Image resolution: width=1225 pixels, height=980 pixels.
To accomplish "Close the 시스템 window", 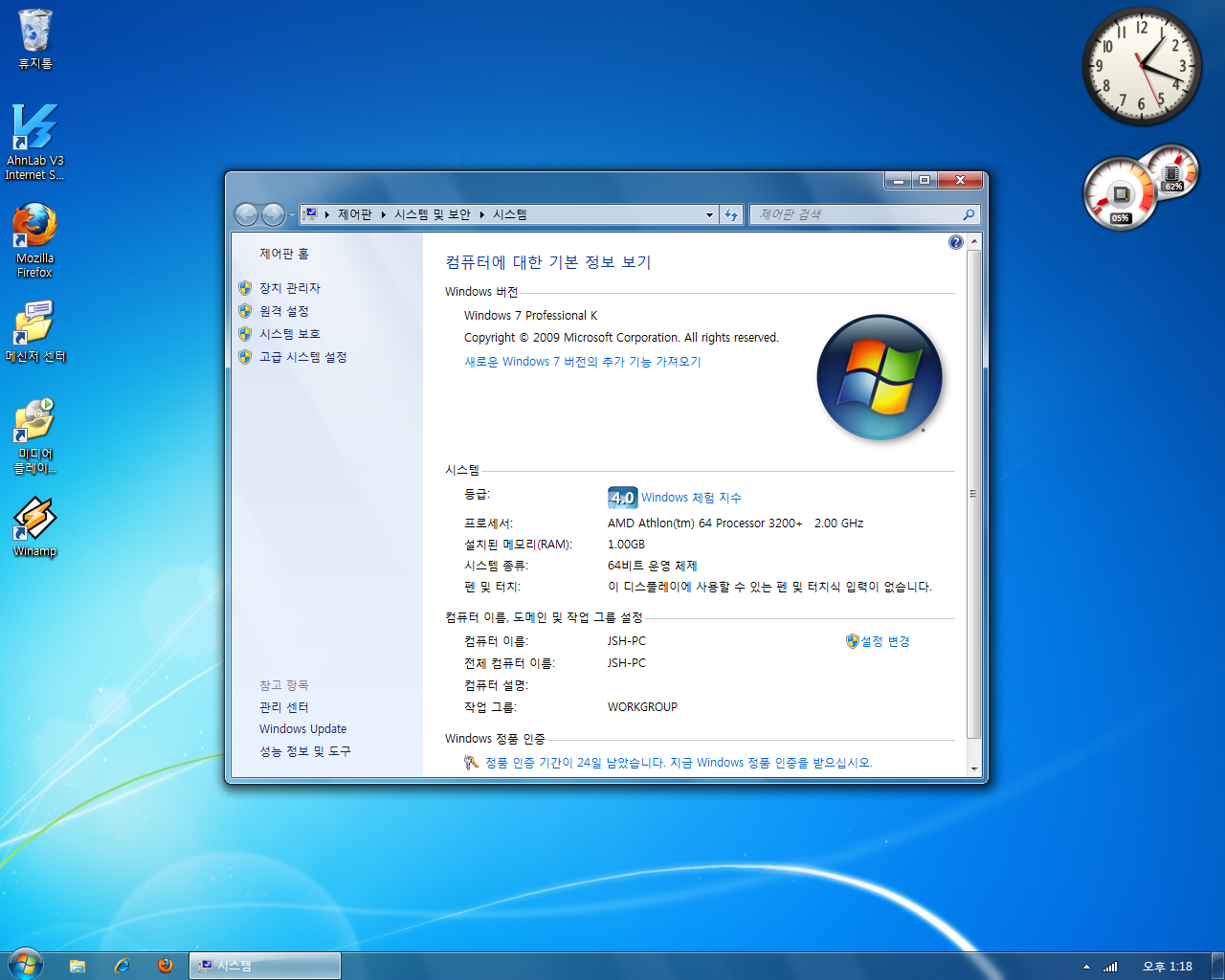I will click(x=960, y=180).
